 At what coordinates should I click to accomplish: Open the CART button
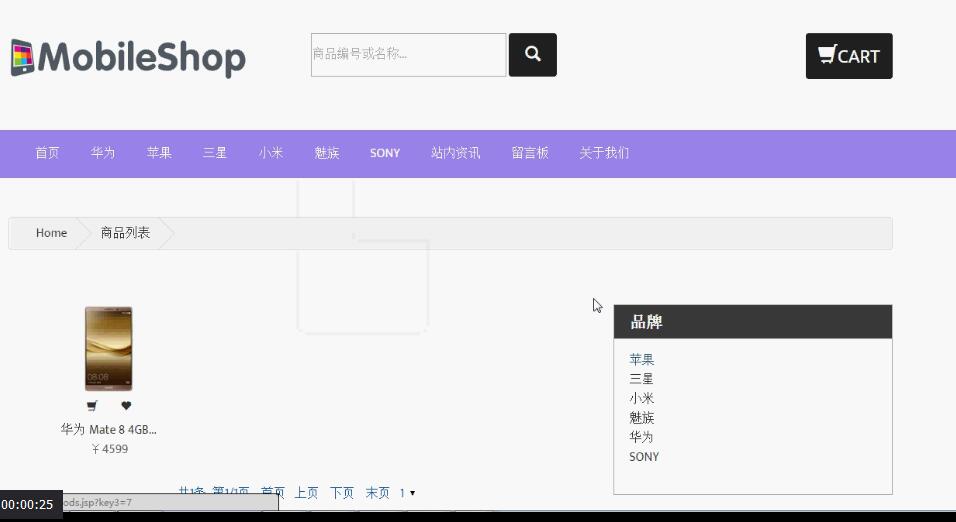coord(849,56)
